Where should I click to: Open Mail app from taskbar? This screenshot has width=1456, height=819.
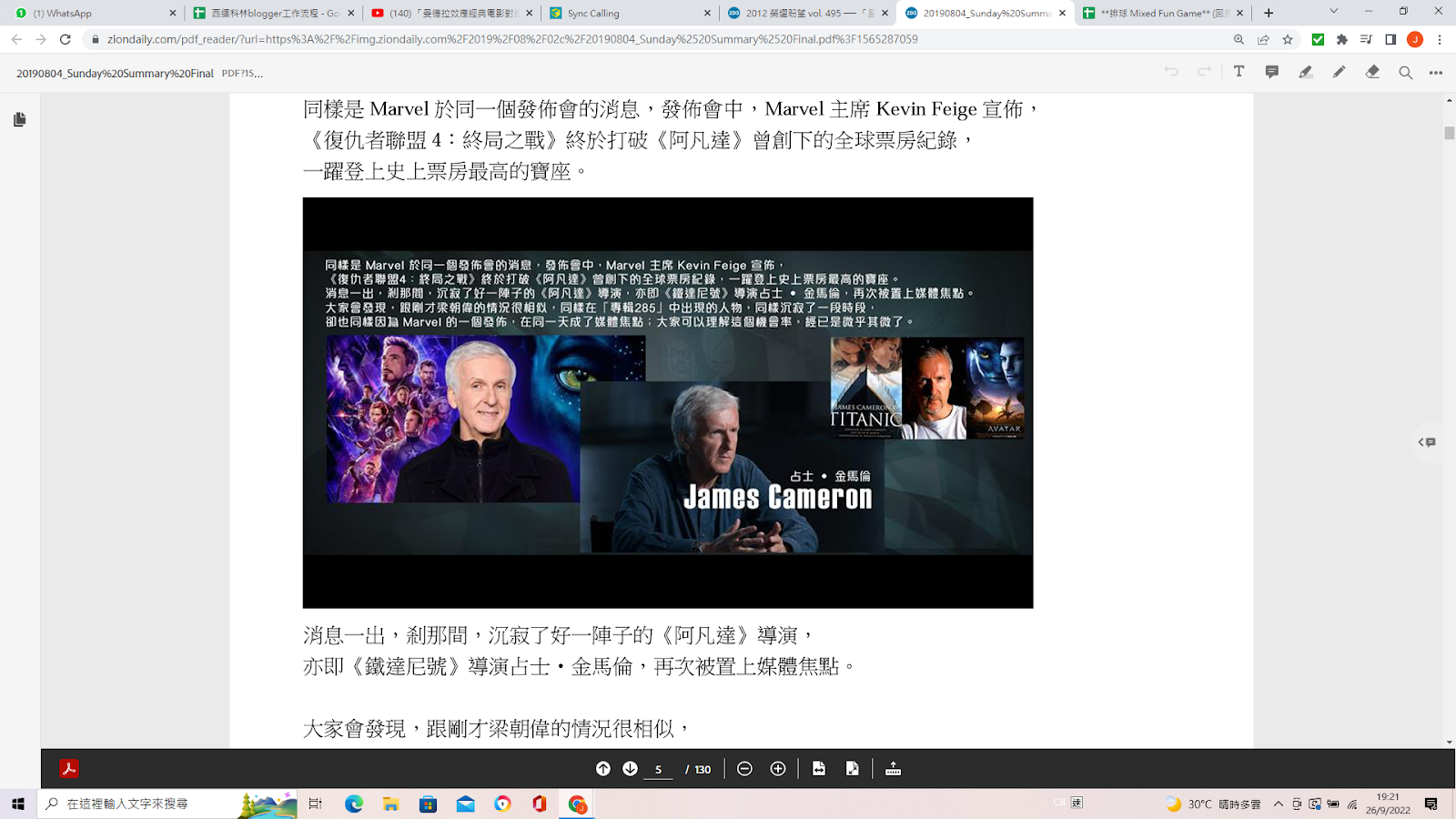pos(466,804)
